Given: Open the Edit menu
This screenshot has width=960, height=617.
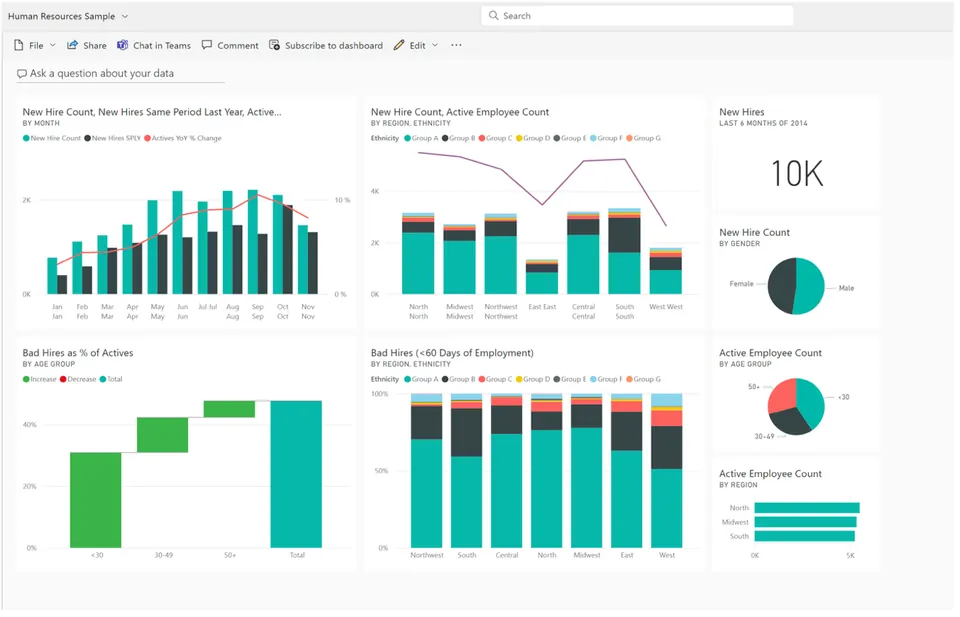Looking at the screenshot, I should coord(416,45).
